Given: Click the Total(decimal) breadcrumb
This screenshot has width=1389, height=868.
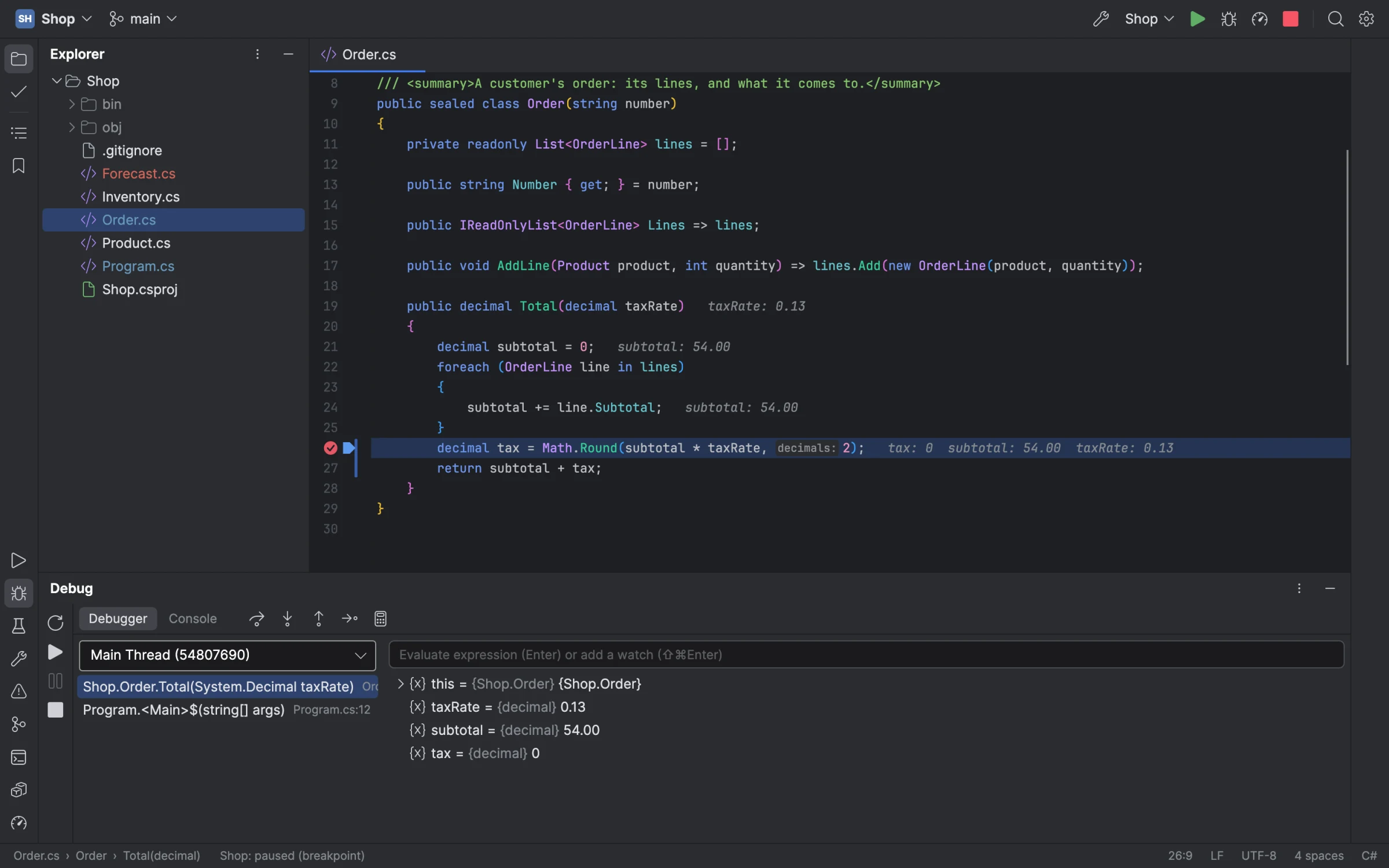Looking at the screenshot, I should (161, 856).
